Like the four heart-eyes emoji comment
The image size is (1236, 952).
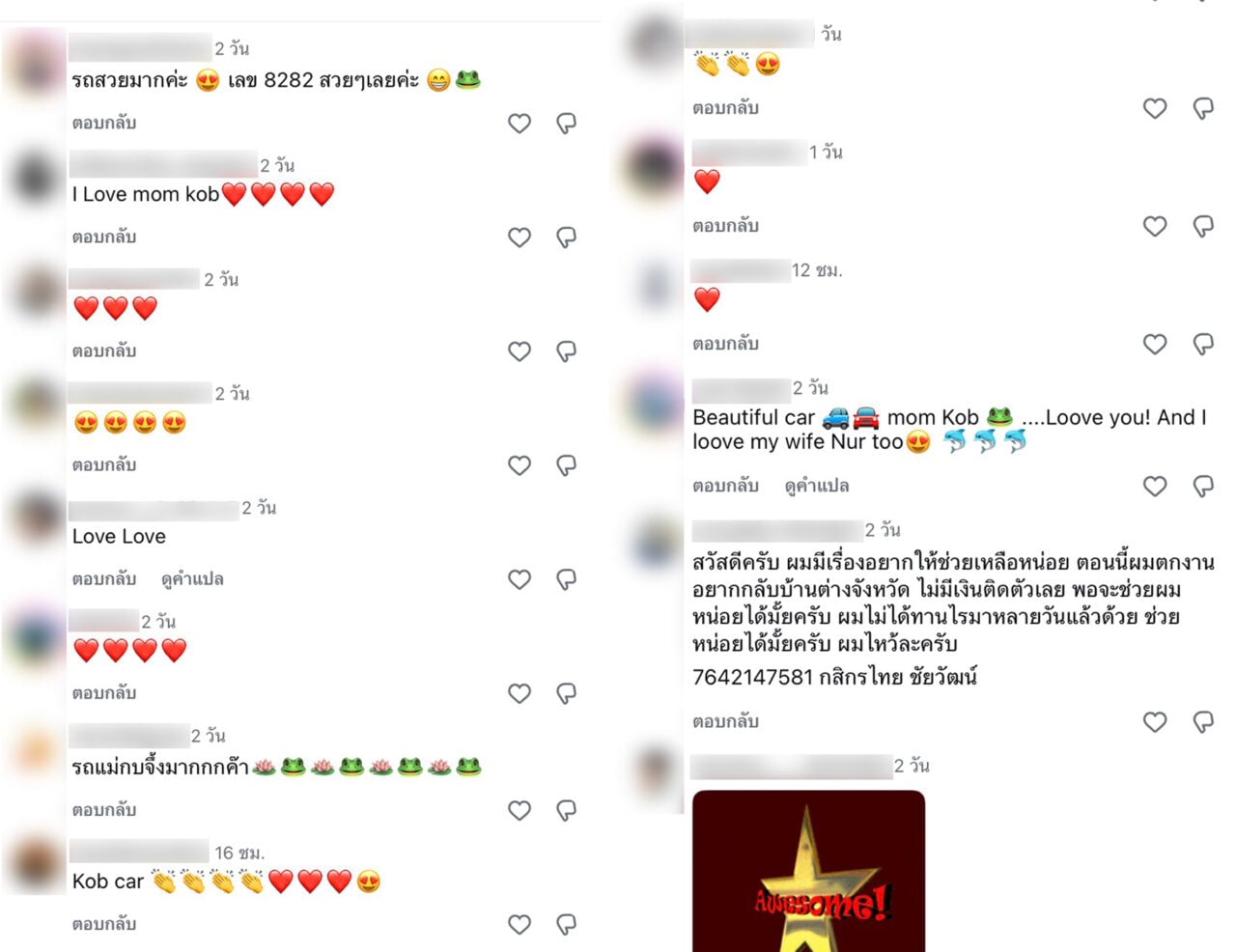[x=520, y=465]
